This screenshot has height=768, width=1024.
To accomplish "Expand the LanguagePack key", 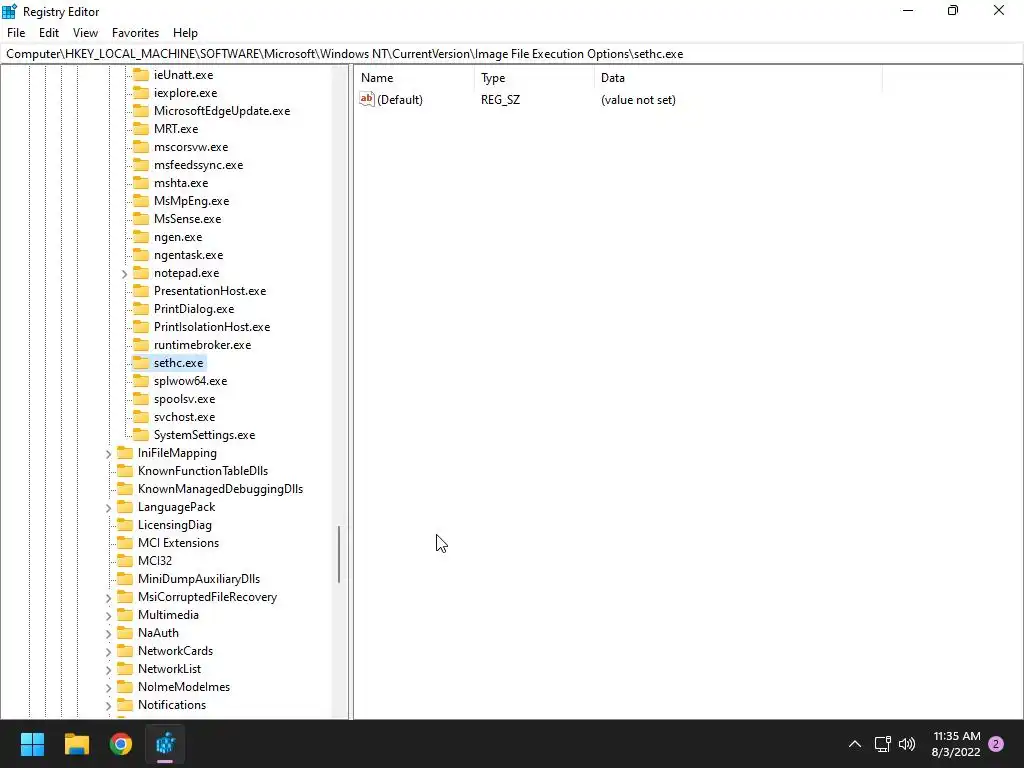I will (x=108, y=507).
